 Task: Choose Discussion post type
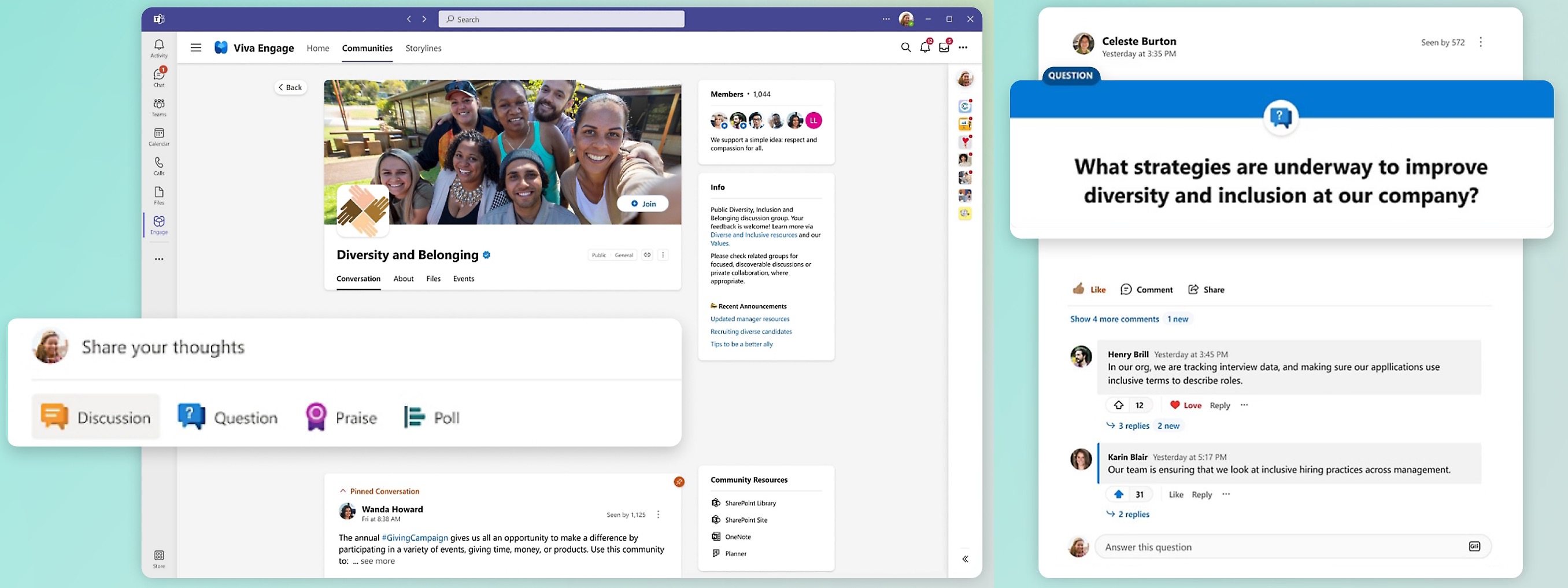[x=96, y=417]
